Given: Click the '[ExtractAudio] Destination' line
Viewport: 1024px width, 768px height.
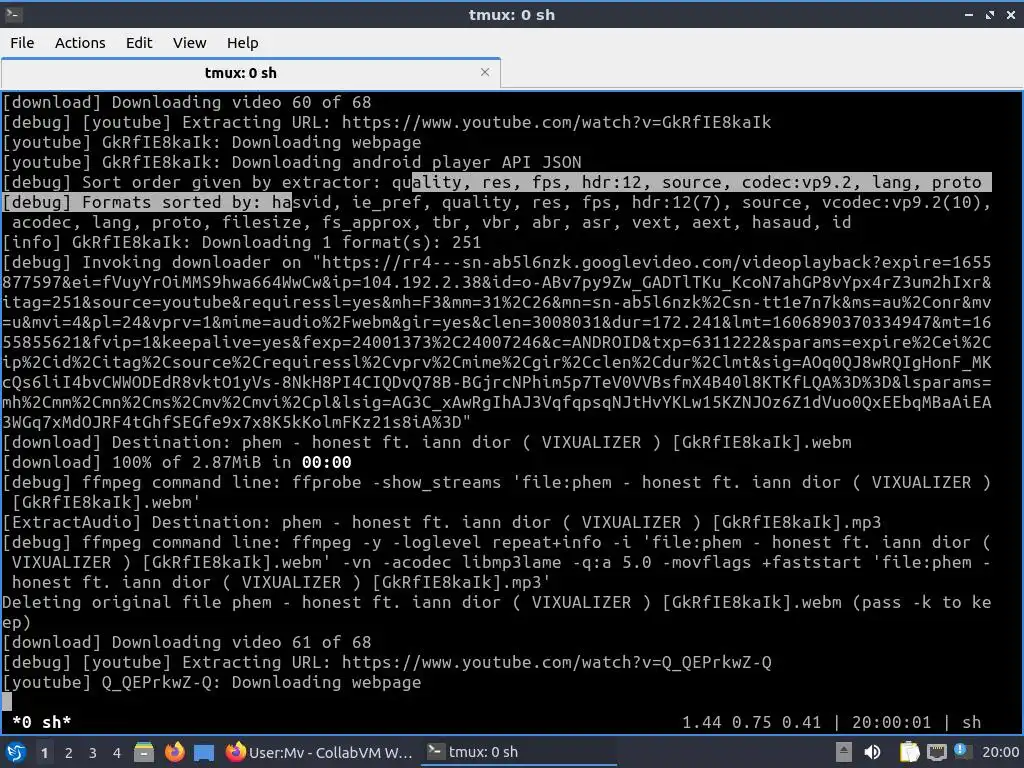Looking at the screenshot, I should pyautogui.click(x=441, y=522).
